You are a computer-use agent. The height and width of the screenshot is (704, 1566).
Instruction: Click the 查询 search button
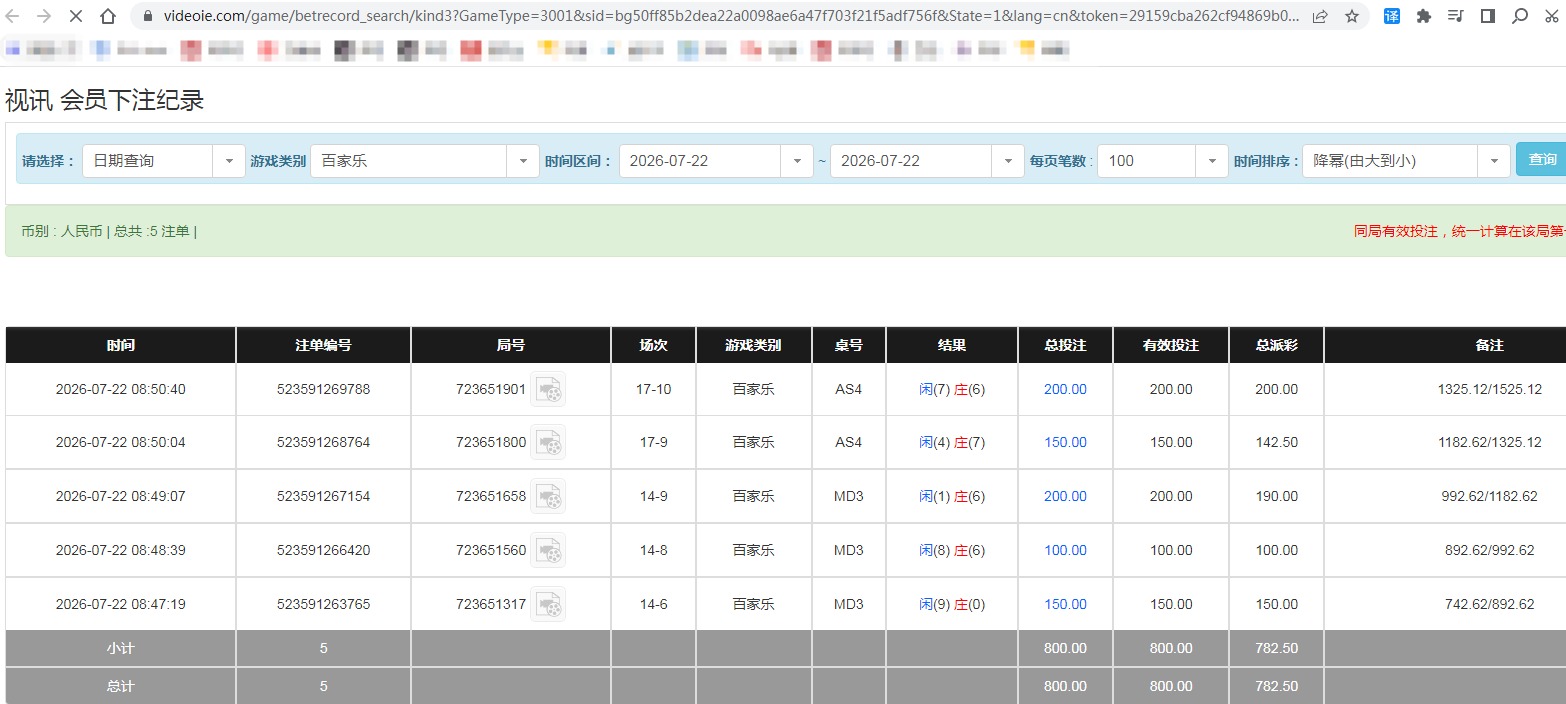coord(1541,159)
